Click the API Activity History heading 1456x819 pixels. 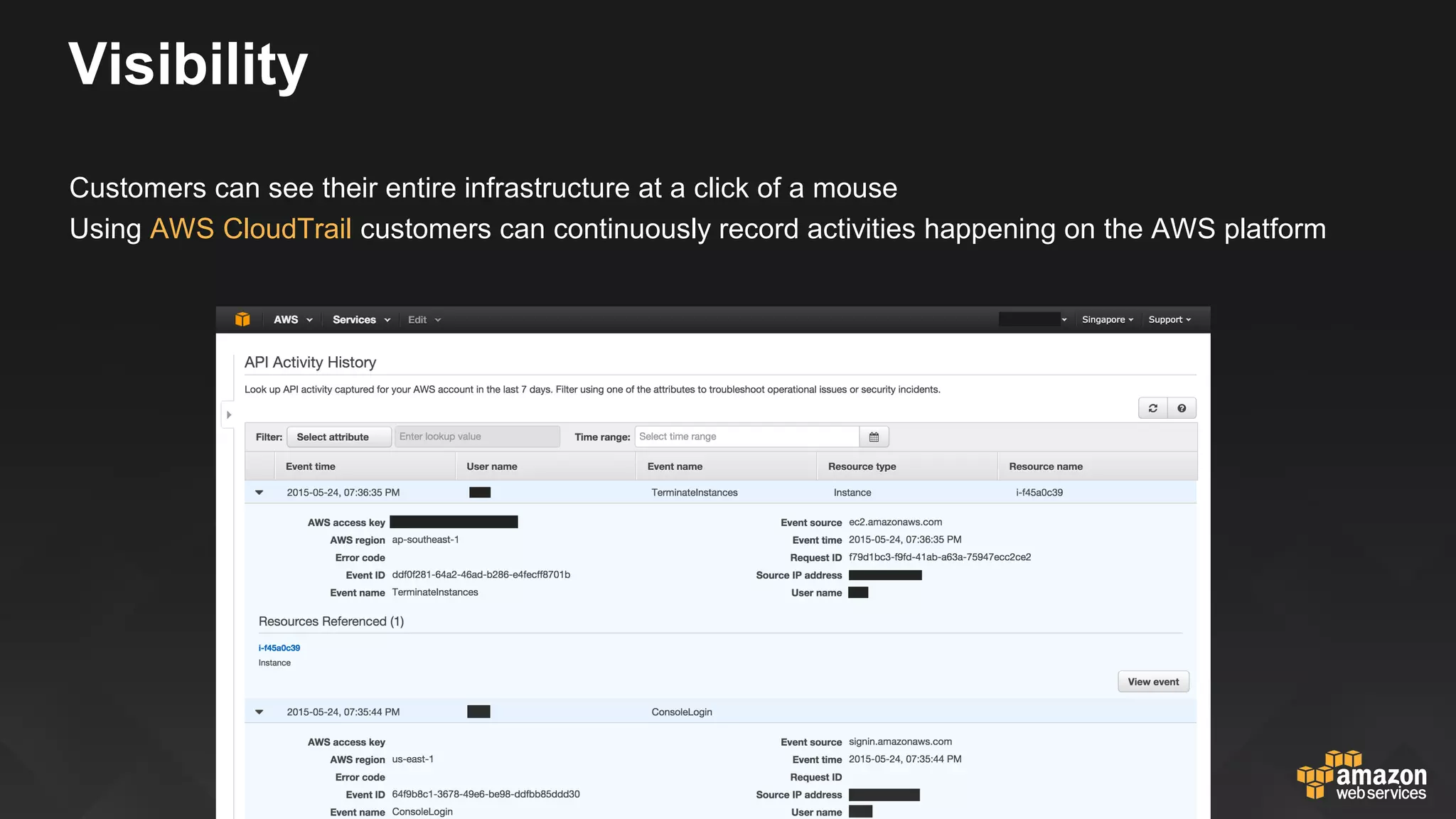(310, 362)
